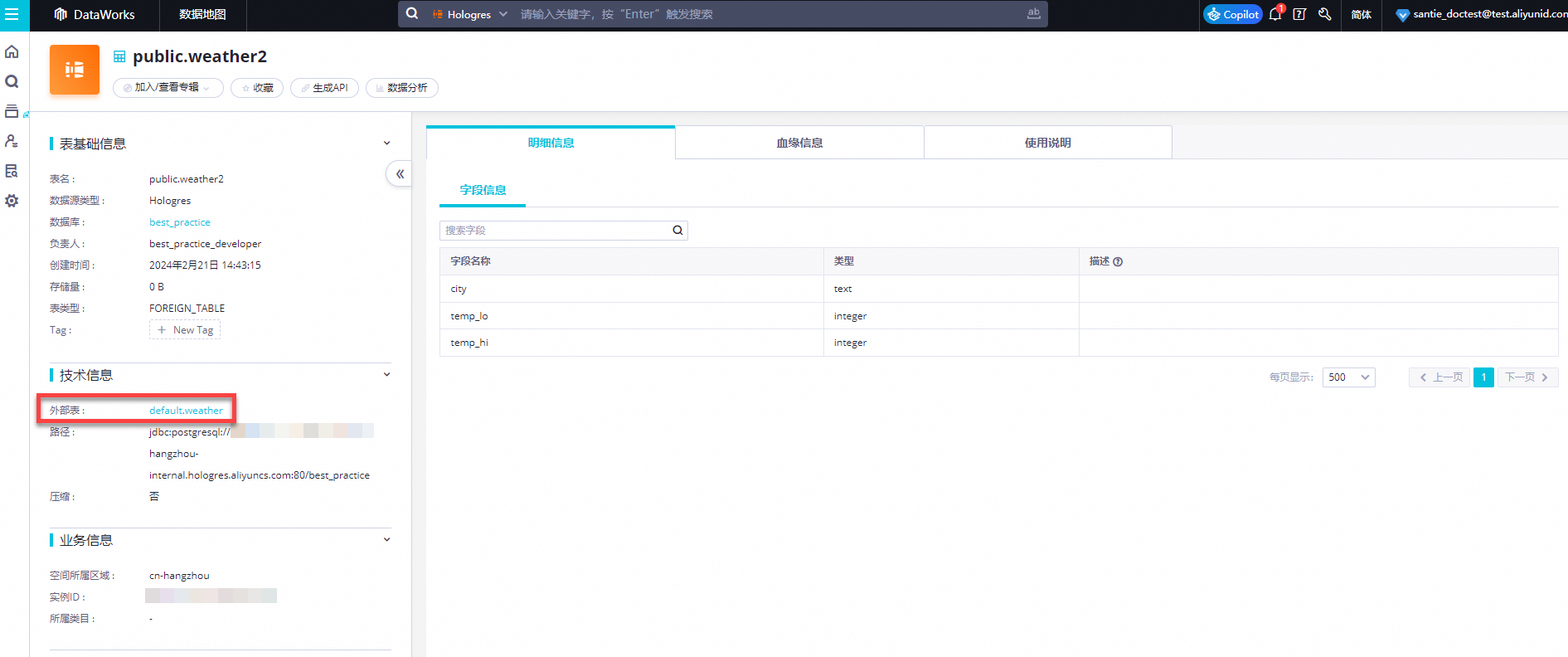Click the wrench tool icon in header

tap(1324, 14)
